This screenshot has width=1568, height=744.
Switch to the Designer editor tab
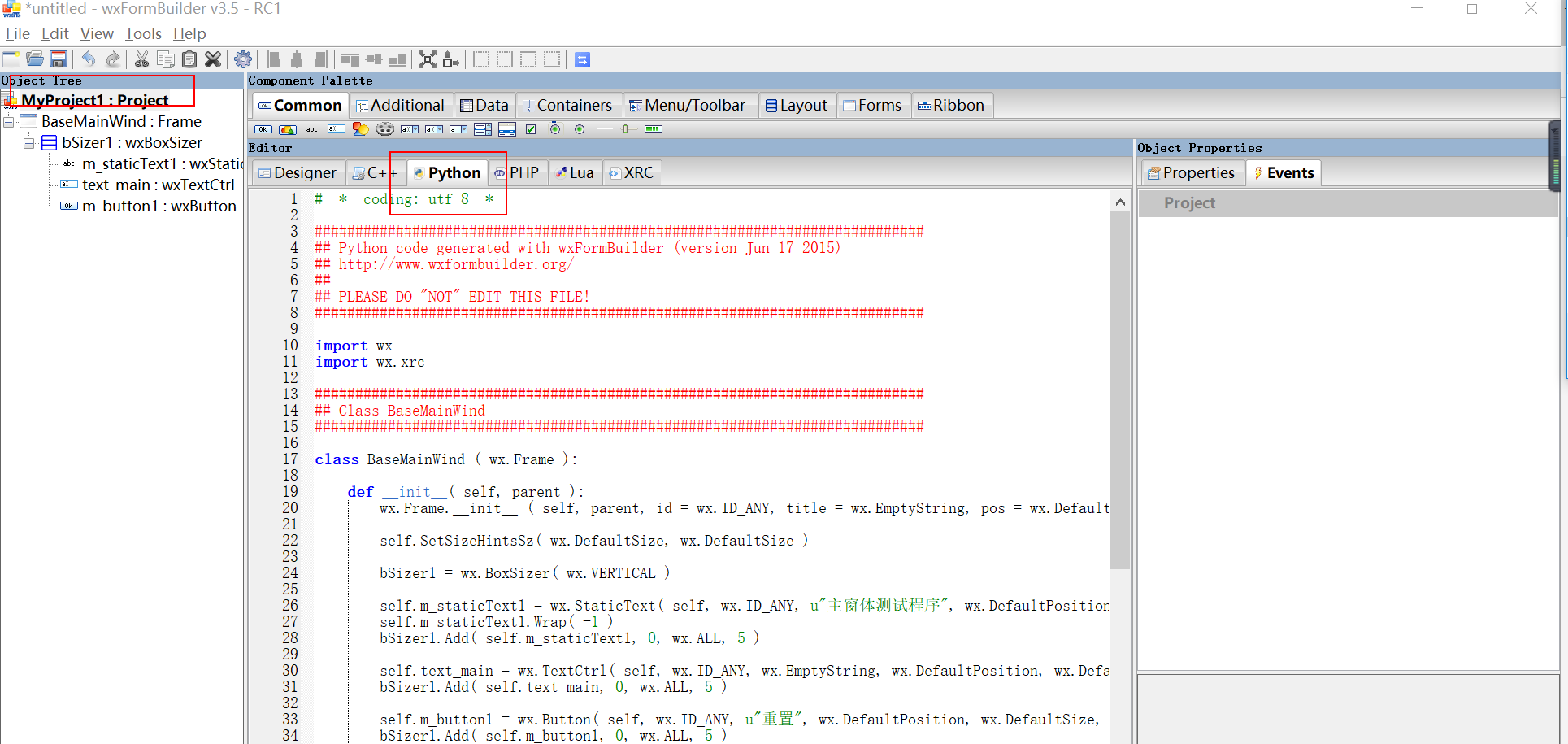297,172
